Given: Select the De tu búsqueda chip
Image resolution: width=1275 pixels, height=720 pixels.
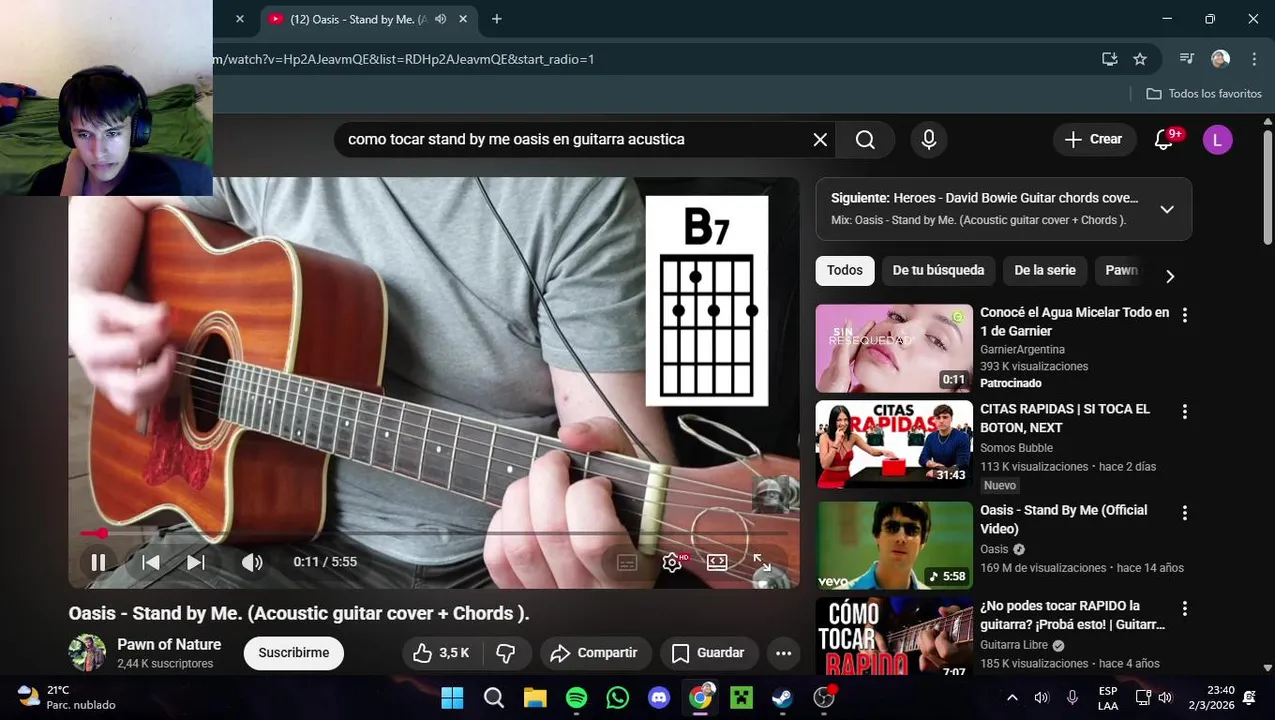Looking at the screenshot, I should coord(938,270).
